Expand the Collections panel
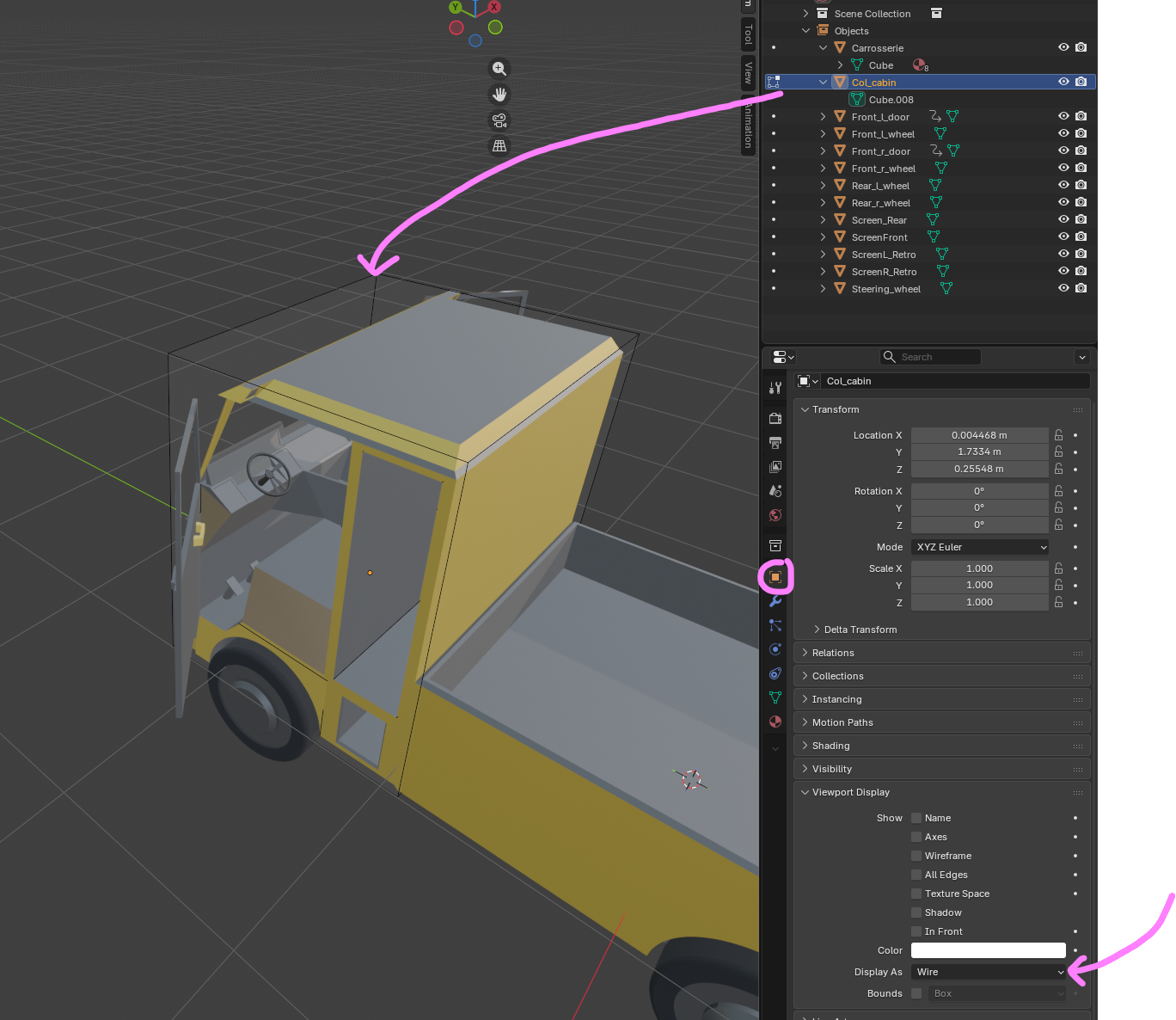This screenshot has width=1176, height=1020. tap(941, 676)
